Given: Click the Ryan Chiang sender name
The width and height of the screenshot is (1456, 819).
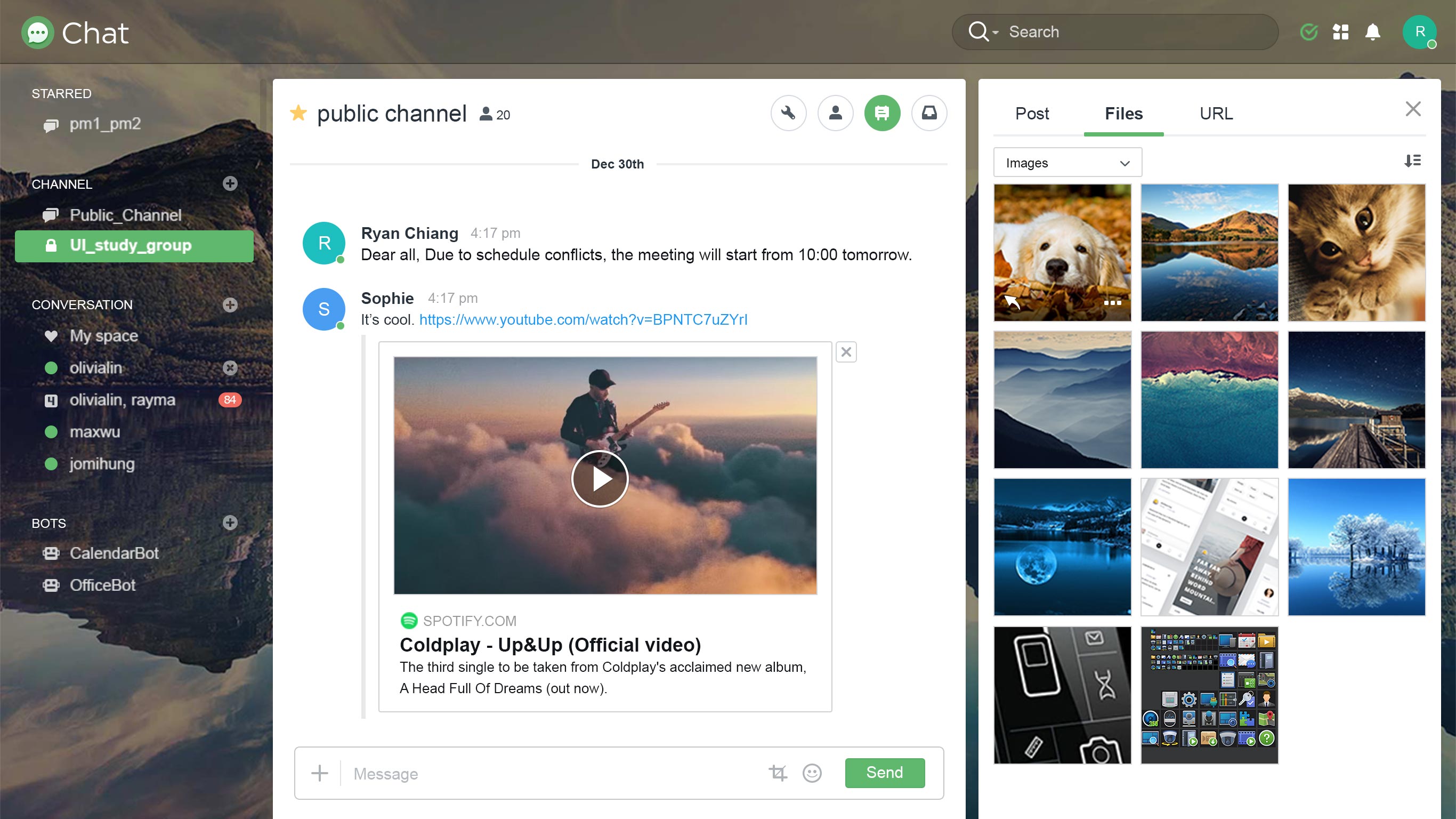Looking at the screenshot, I should click(x=409, y=233).
